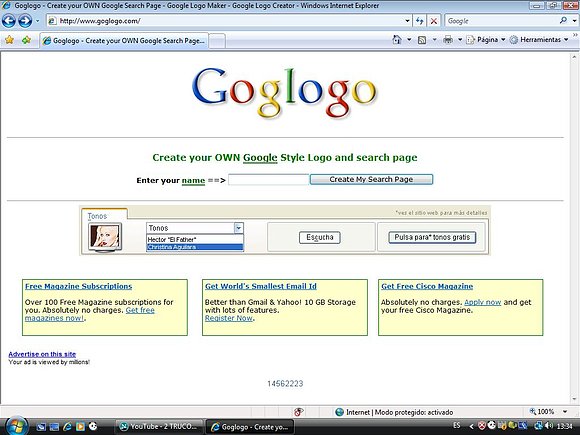Click the Enter your name text field
This screenshot has width=580, height=435.
[x=269, y=180]
